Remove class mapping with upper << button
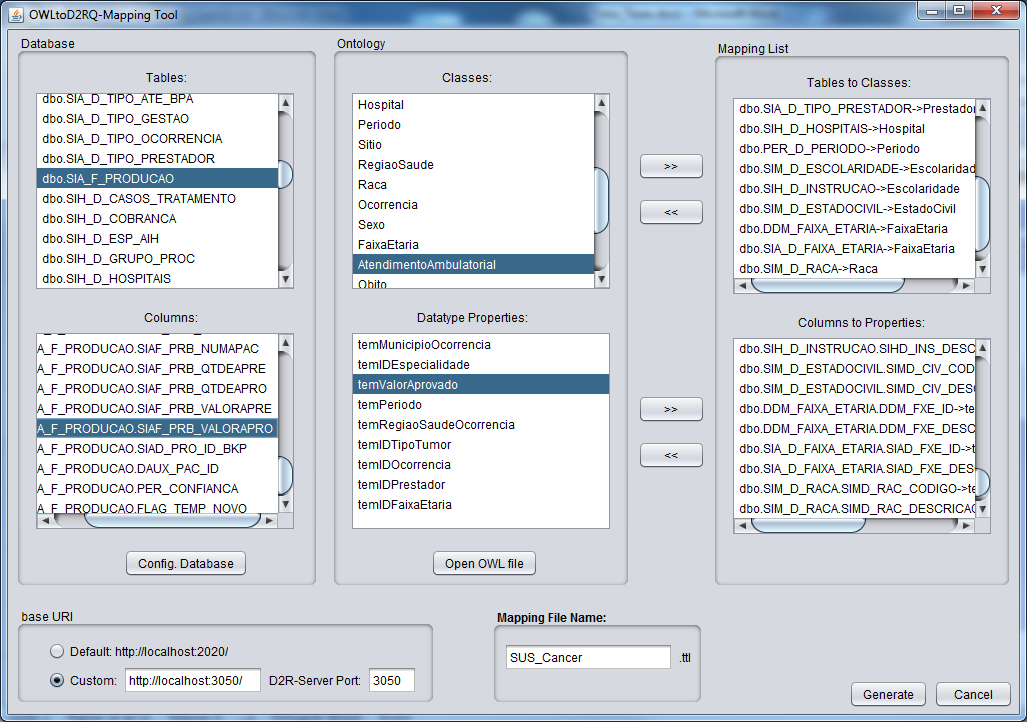Screen dimensions: 1027x722 [670, 212]
